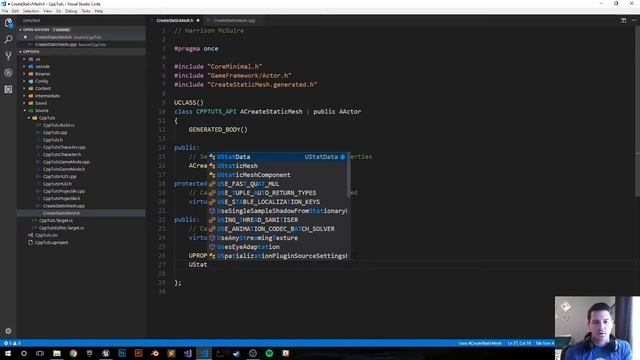Show details for the UStatData suggestion
The width and height of the screenshot is (640, 360).
[342, 157]
